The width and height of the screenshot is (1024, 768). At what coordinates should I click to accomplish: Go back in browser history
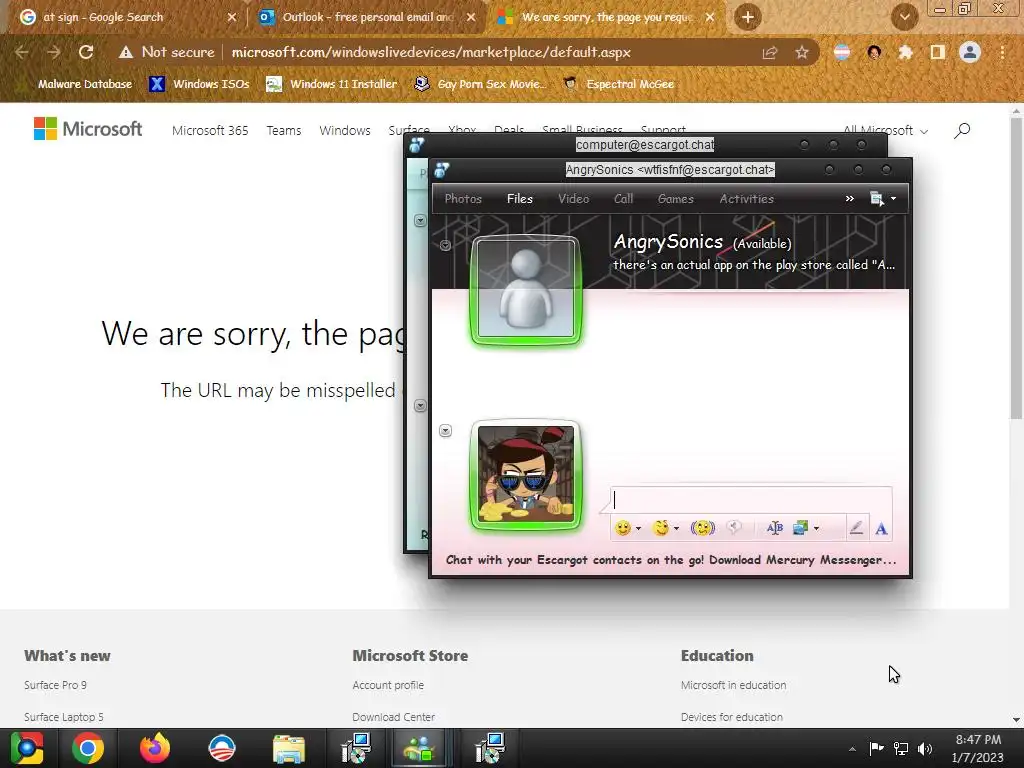tap(22, 52)
